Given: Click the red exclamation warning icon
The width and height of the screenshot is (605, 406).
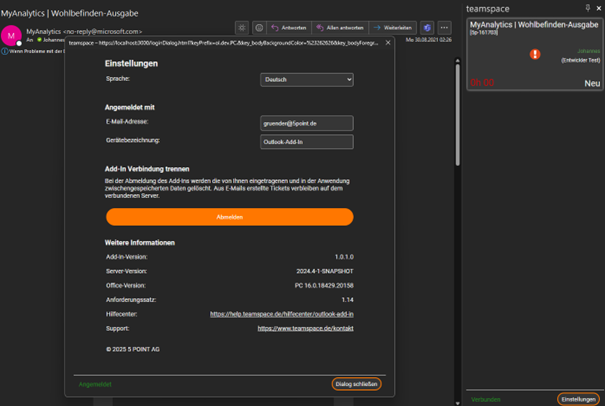Looking at the screenshot, I should [x=535, y=54].
